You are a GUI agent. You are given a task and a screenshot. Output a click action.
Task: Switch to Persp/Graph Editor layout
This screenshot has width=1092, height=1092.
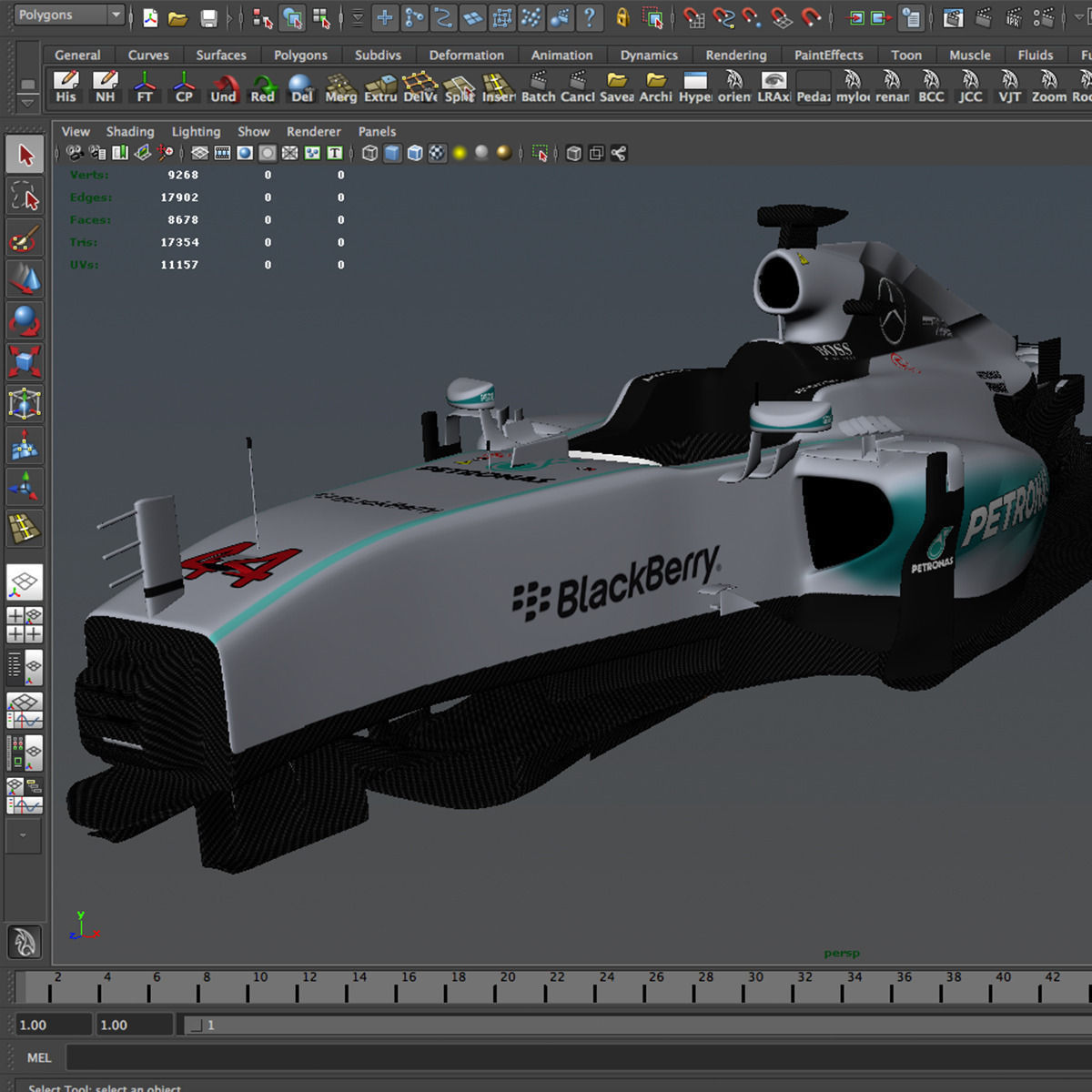pyautogui.click(x=25, y=711)
